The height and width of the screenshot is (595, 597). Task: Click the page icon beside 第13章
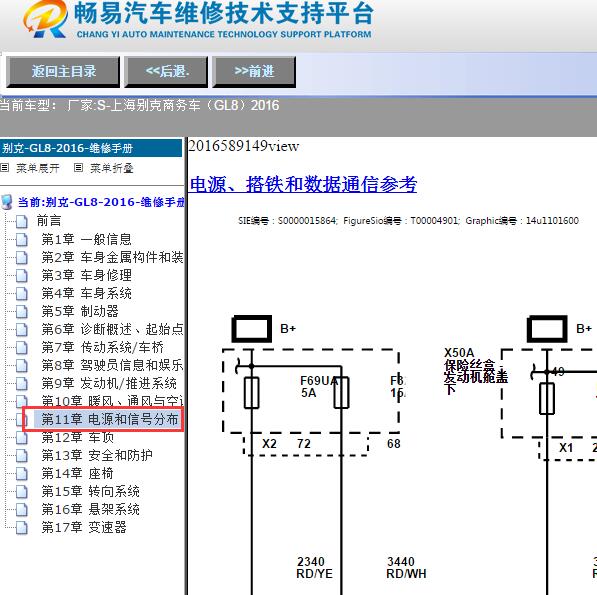(22, 456)
